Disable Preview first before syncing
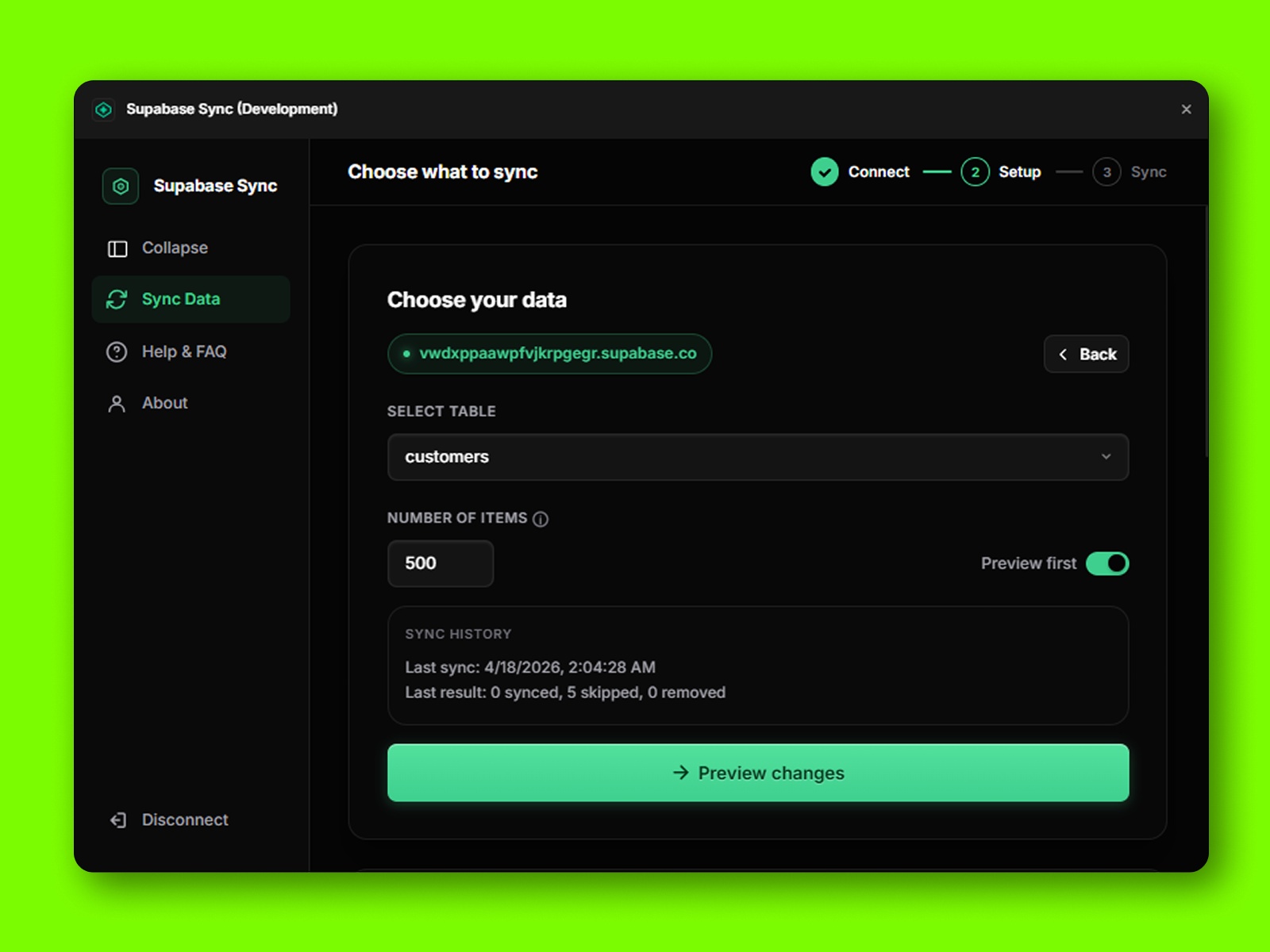Image resolution: width=1270 pixels, height=952 pixels. coord(1108,563)
